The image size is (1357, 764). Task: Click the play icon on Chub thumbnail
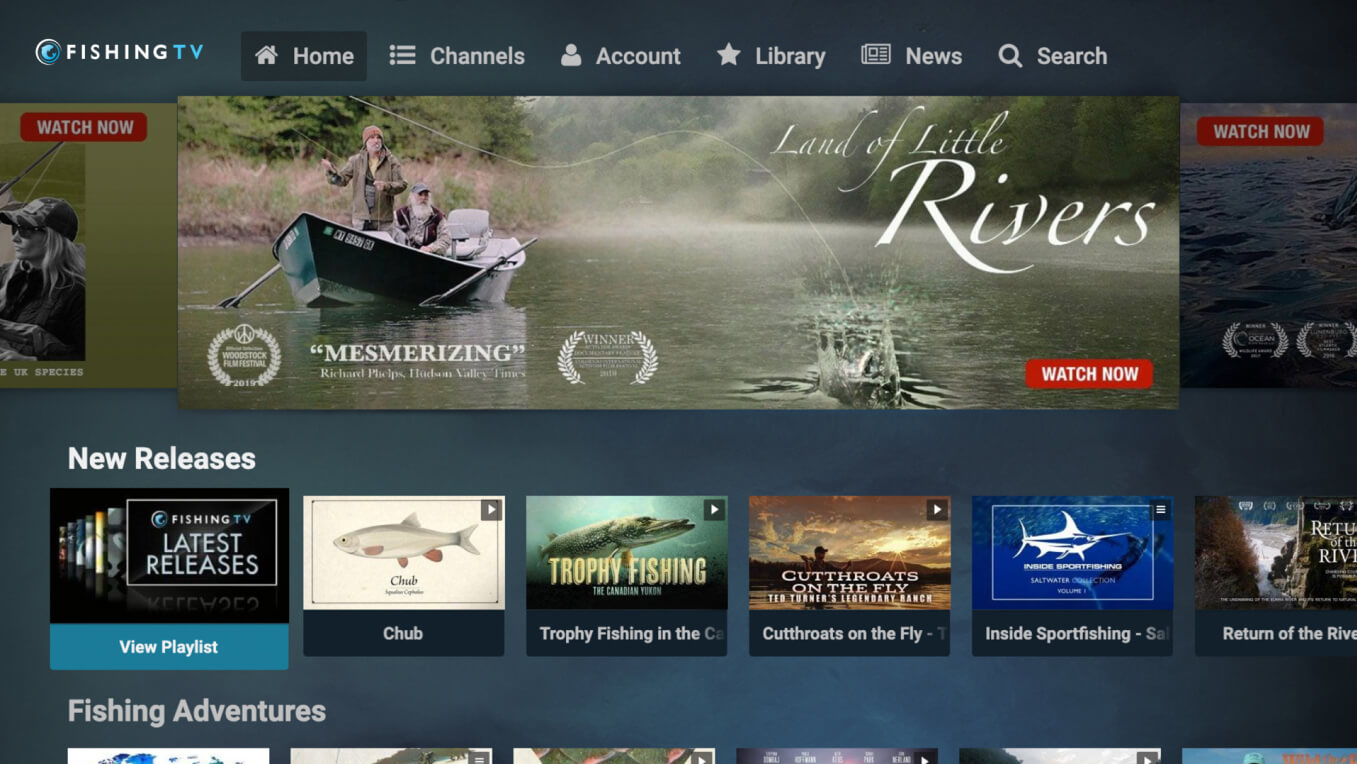(x=490, y=509)
